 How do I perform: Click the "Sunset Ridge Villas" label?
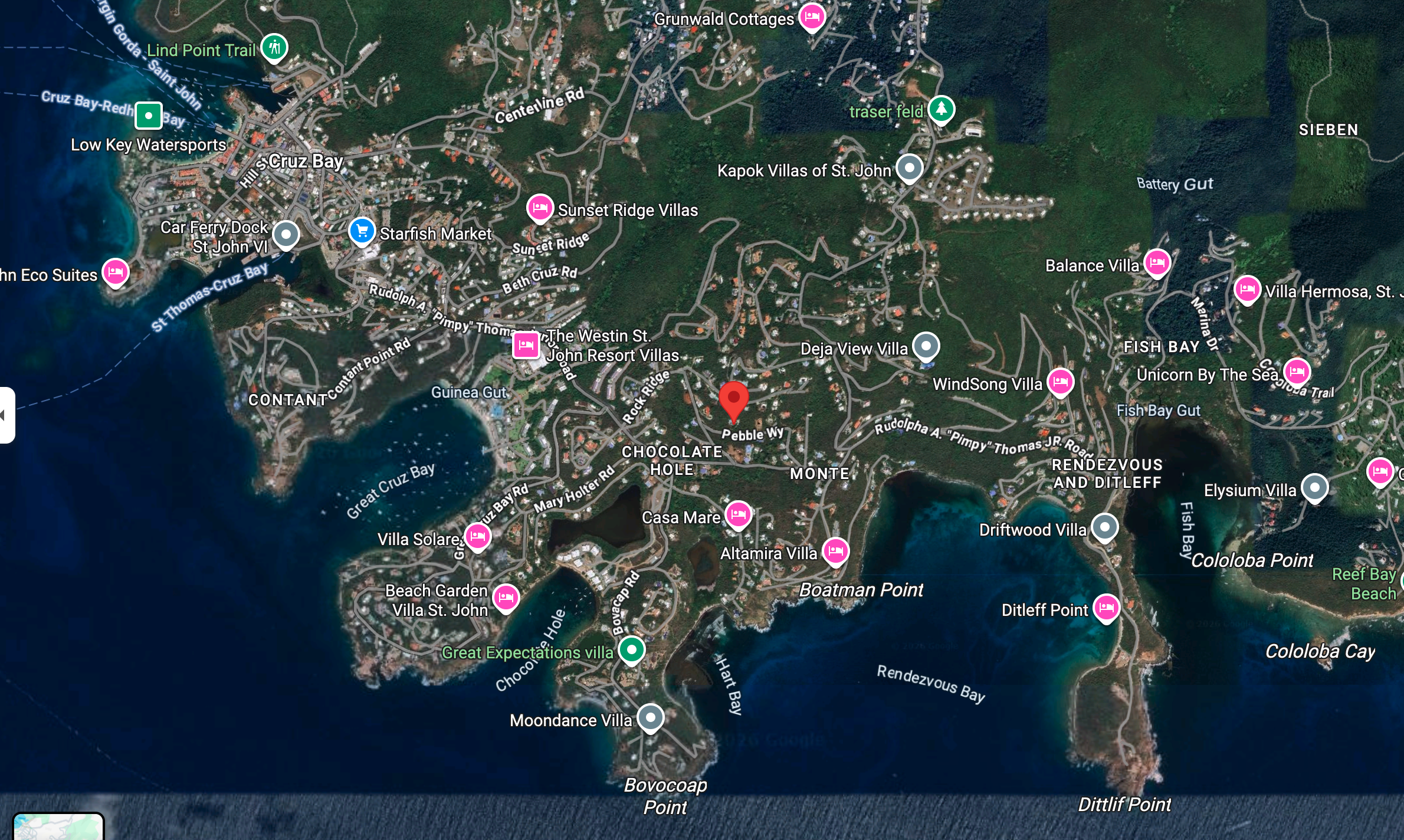tap(627, 209)
